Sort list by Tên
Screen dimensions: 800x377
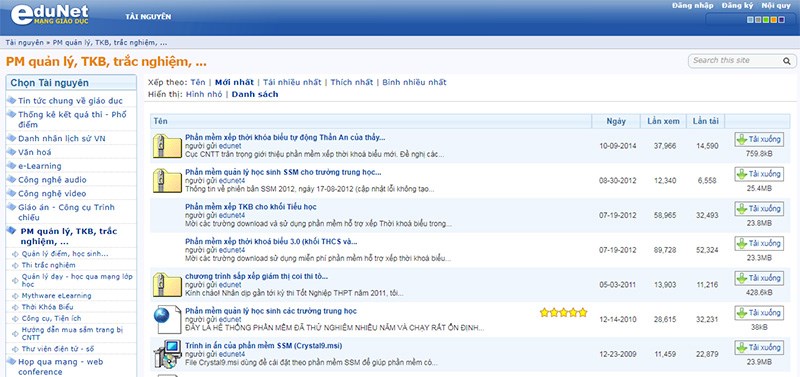click(198, 82)
